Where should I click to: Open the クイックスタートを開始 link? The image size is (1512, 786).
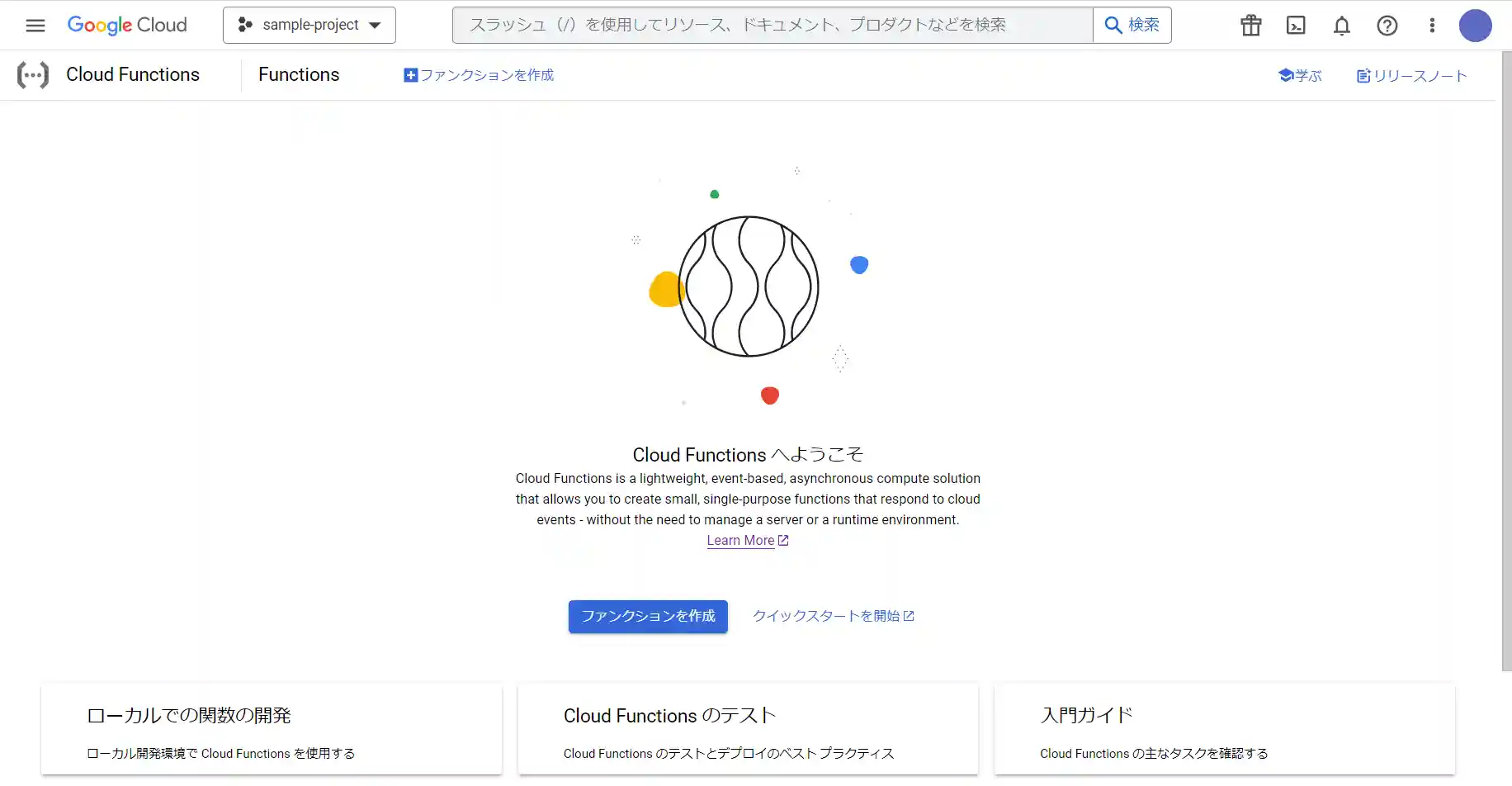(x=834, y=616)
